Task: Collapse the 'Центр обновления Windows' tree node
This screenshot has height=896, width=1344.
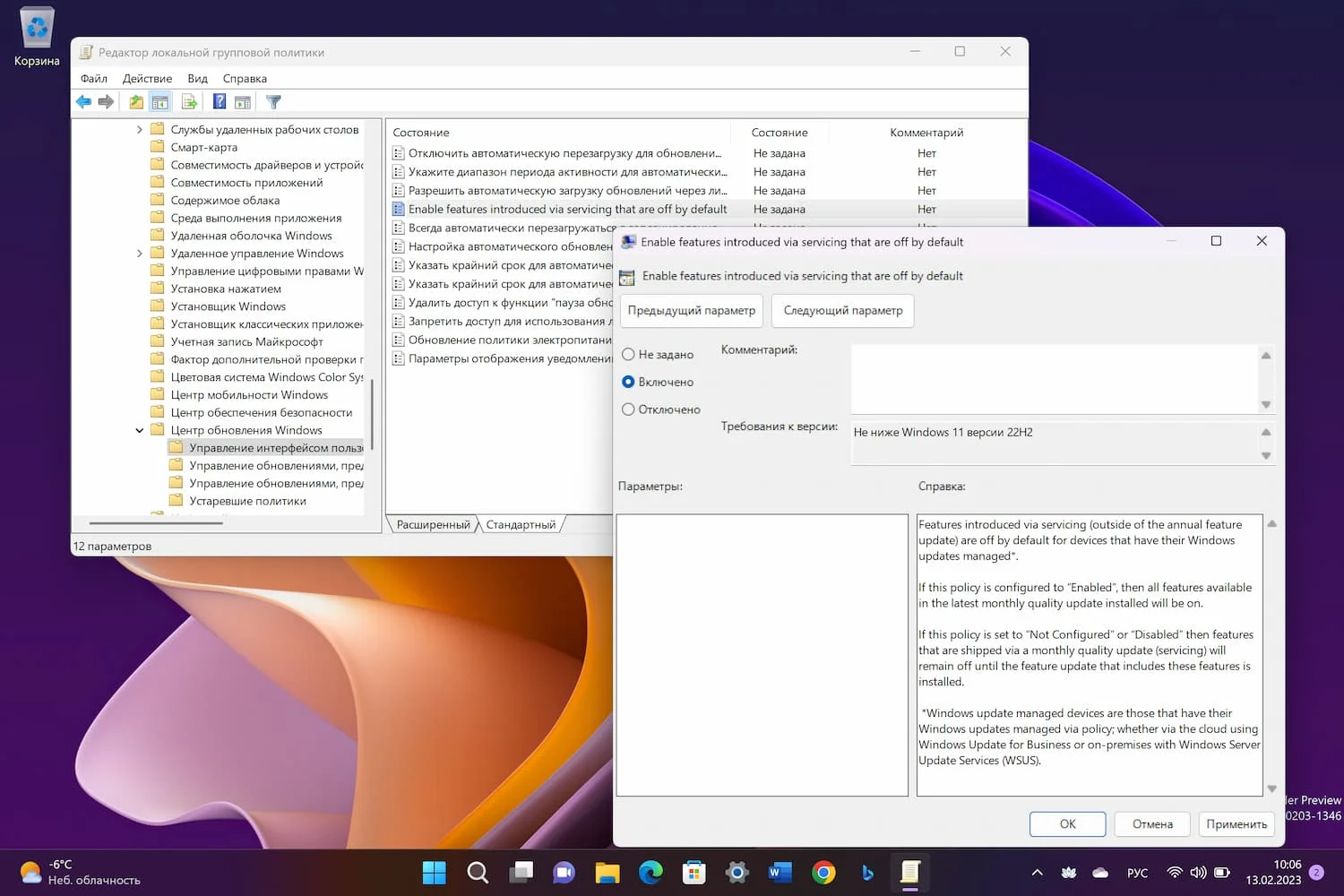Action: 140,430
